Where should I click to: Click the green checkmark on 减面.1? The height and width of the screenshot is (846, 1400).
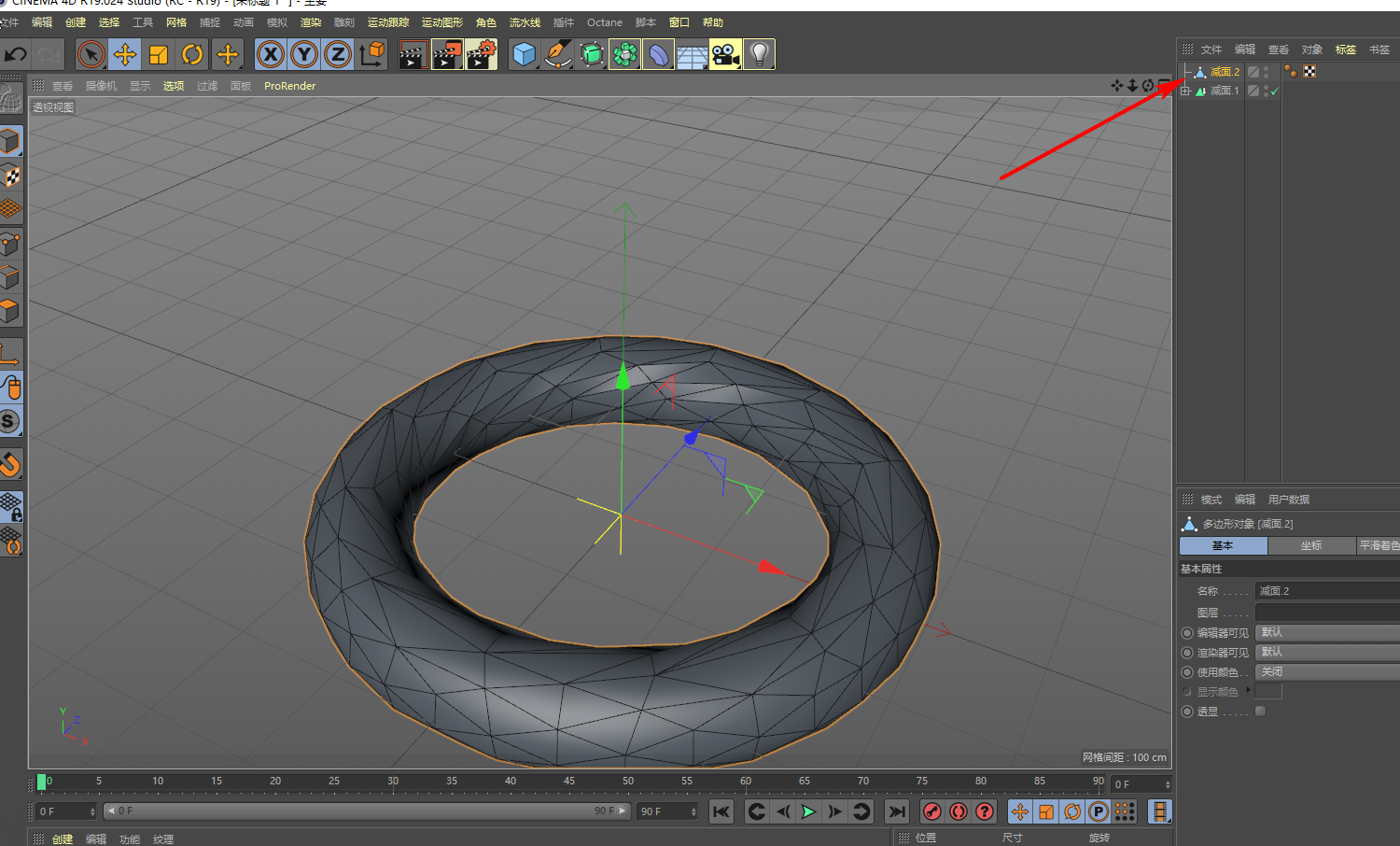point(1275,92)
